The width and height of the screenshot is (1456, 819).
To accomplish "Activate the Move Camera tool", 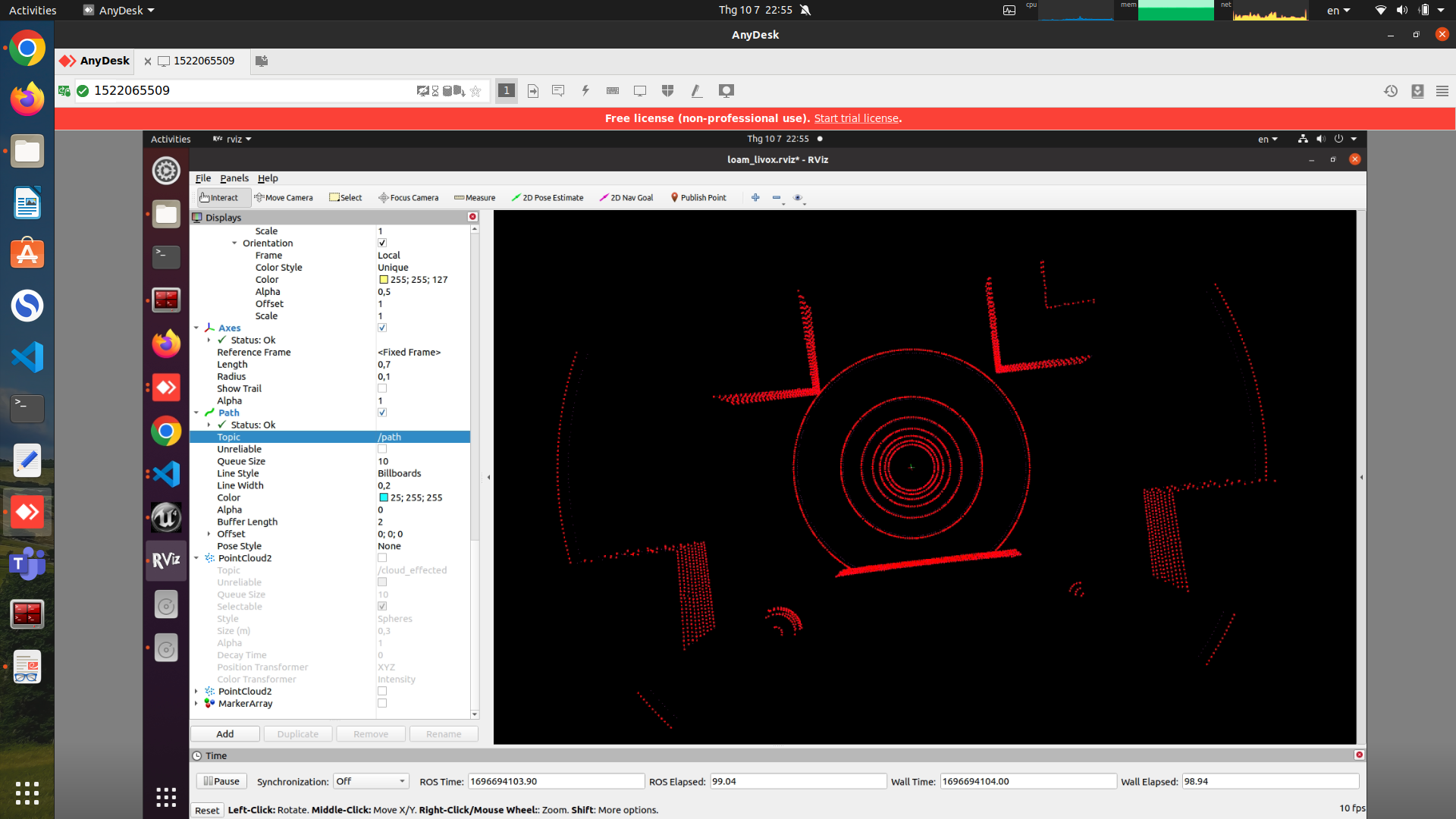I will click(284, 197).
